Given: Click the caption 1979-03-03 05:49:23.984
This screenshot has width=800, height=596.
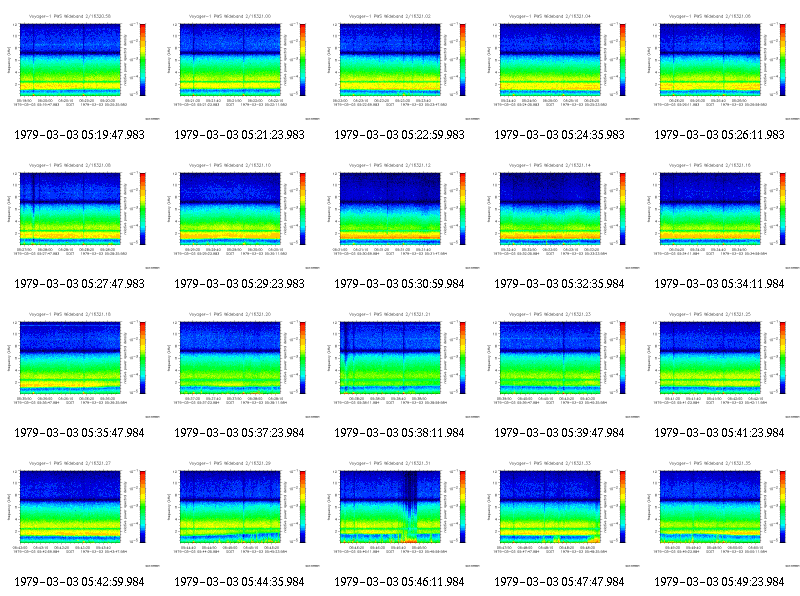Looking at the screenshot, I should point(719,582).
